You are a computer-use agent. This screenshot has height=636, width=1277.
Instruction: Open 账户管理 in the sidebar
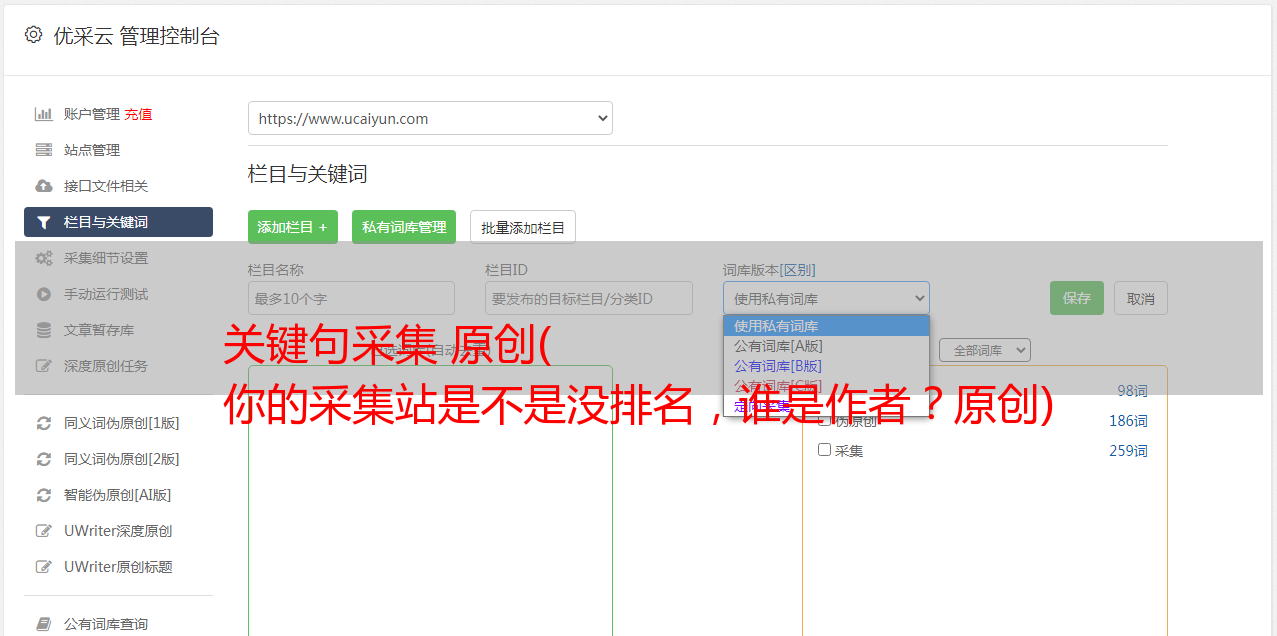(92, 114)
